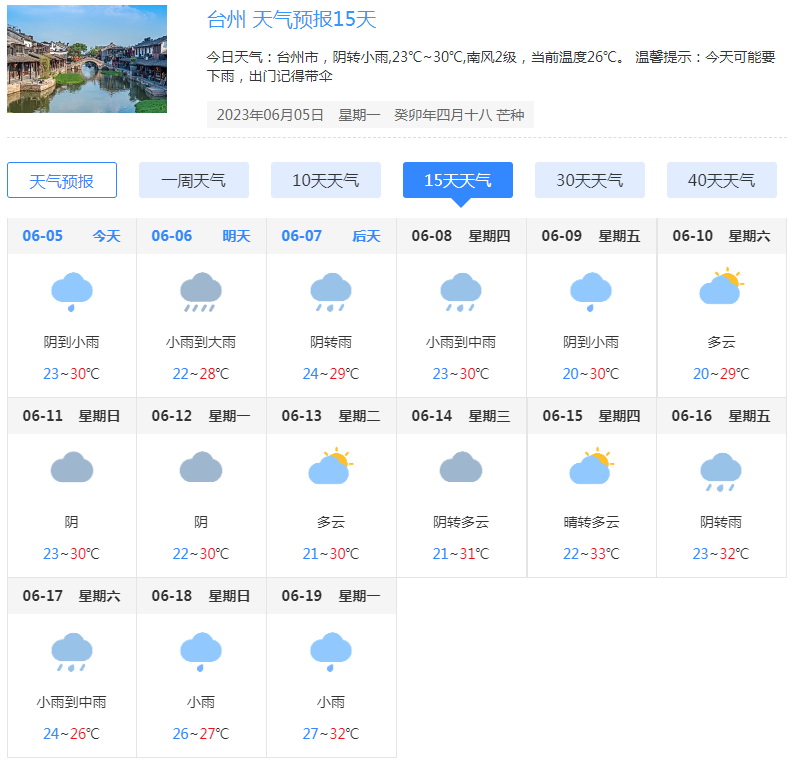Click the 06-19 星期一 date header
Image resolution: width=803 pixels, height=767 pixels.
[x=331, y=596]
